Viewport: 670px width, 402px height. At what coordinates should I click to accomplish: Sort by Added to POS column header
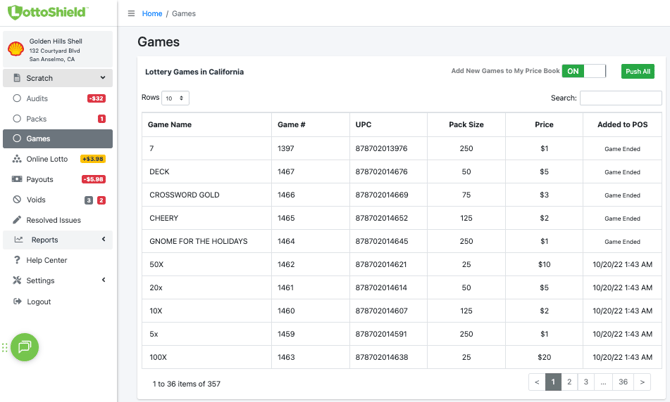tap(622, 125)
